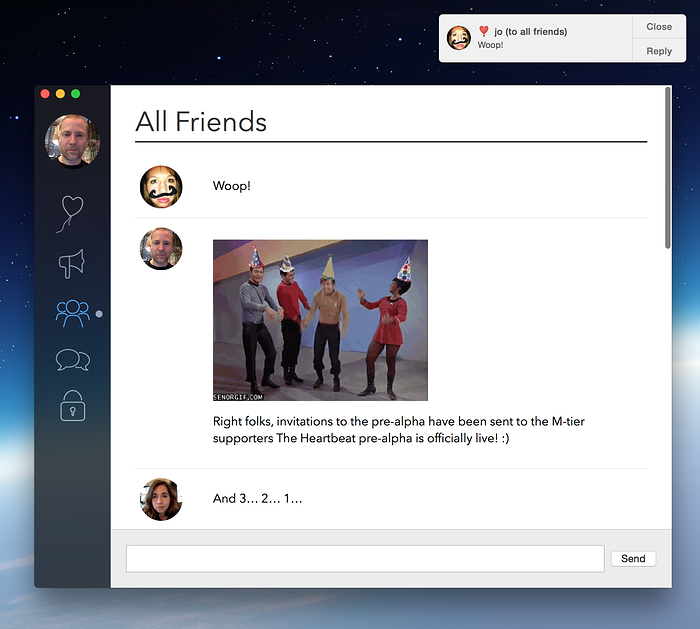Reply to jo's notification
Screen dimensions: 700x629
(659, 51)
